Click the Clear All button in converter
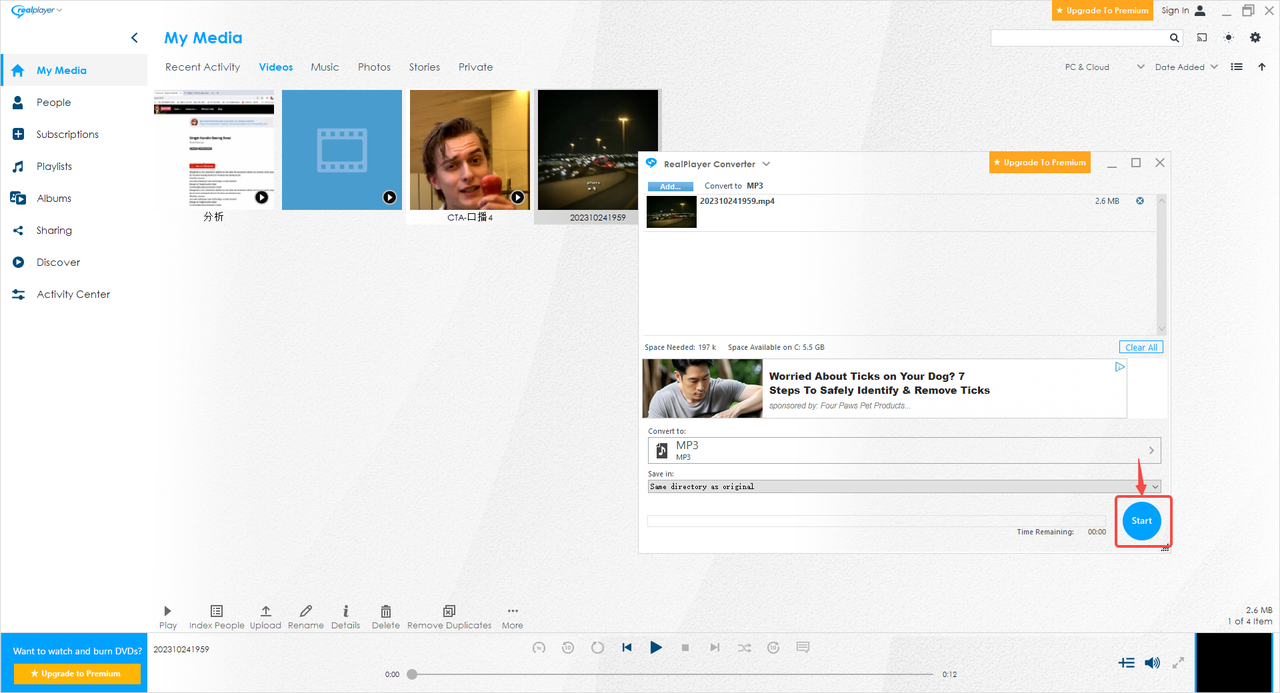This screenshot has width=1280, height=693. coord(1141,347)
